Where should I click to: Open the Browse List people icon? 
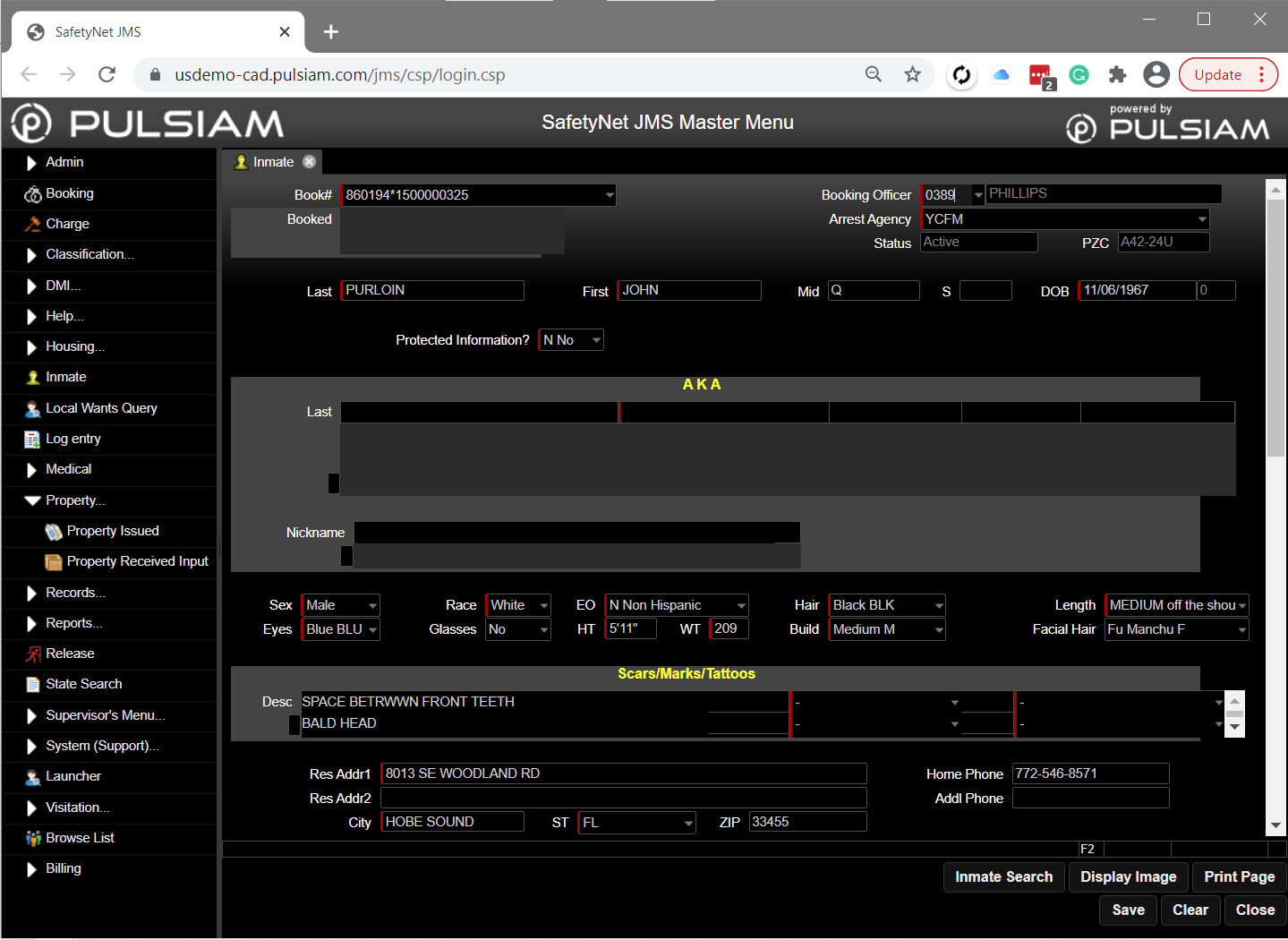pos(32,839)
